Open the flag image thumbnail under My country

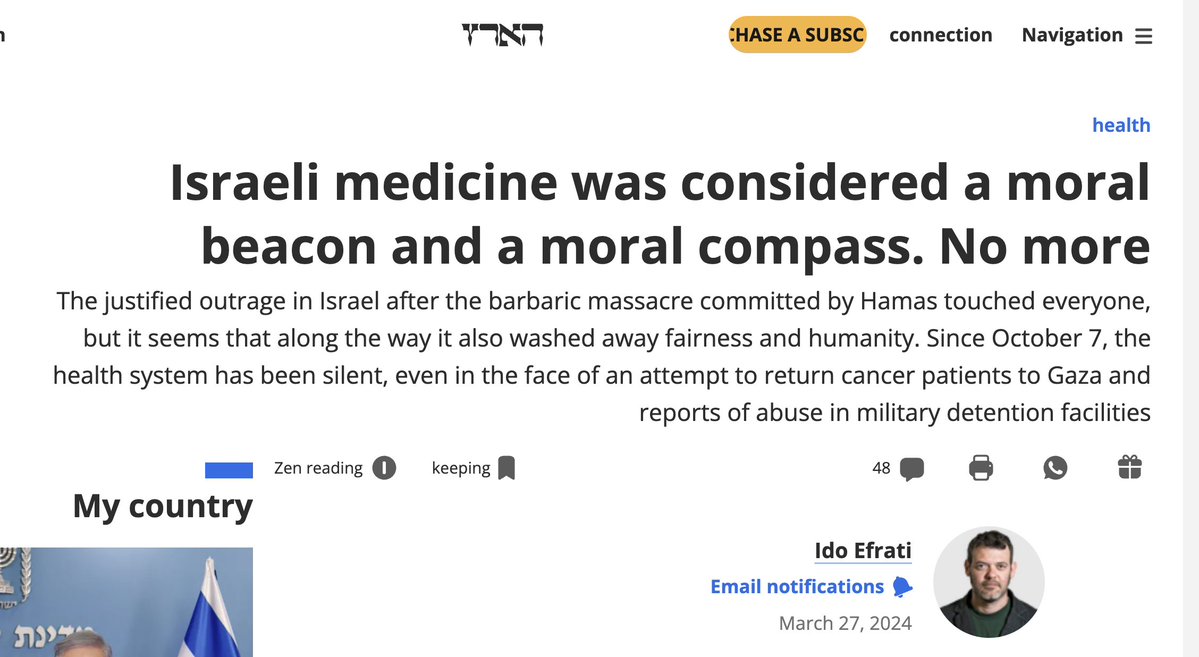(126, 602)
